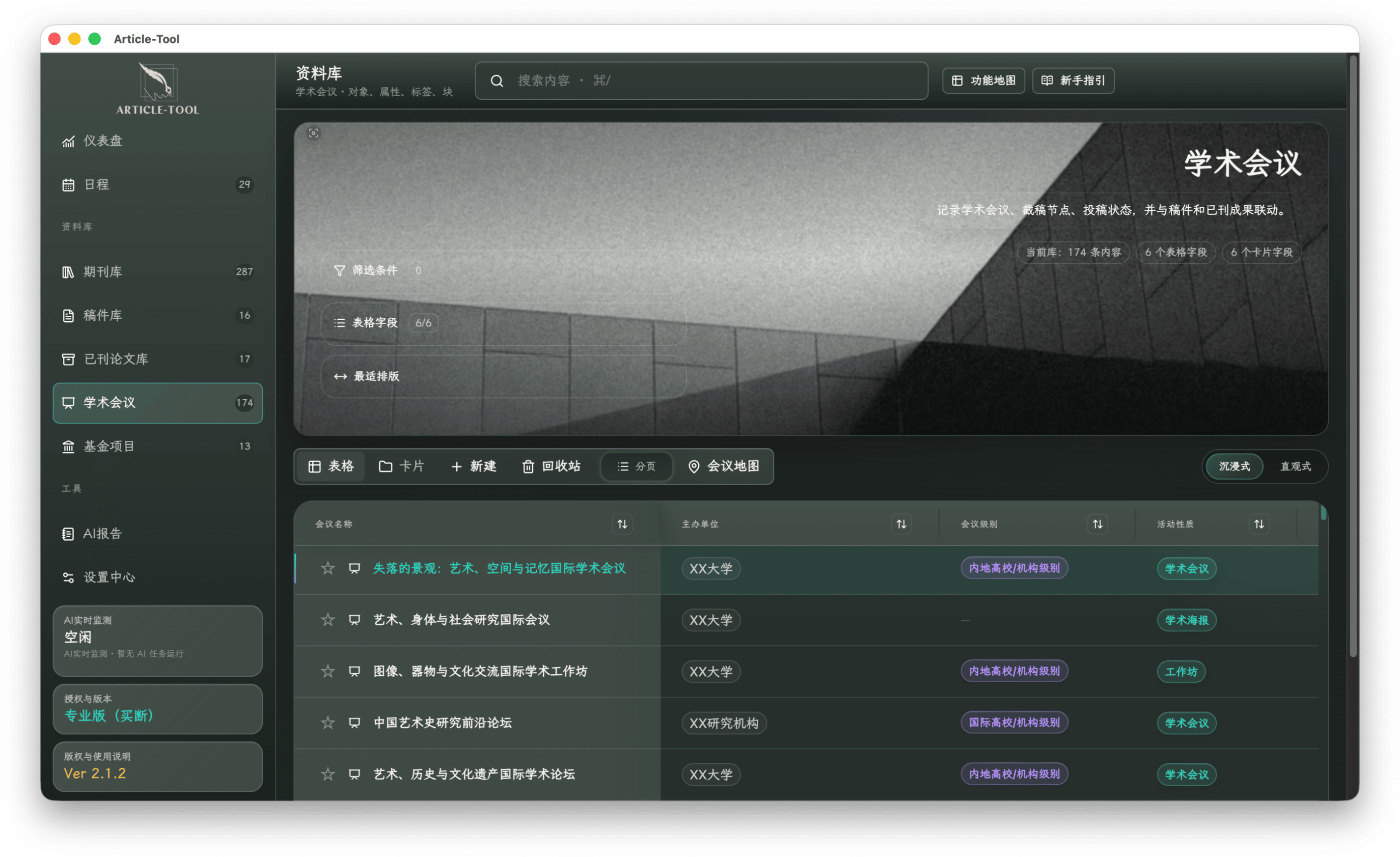Open AI实时监测 status card
The image size is (1400, 857).
158,640
